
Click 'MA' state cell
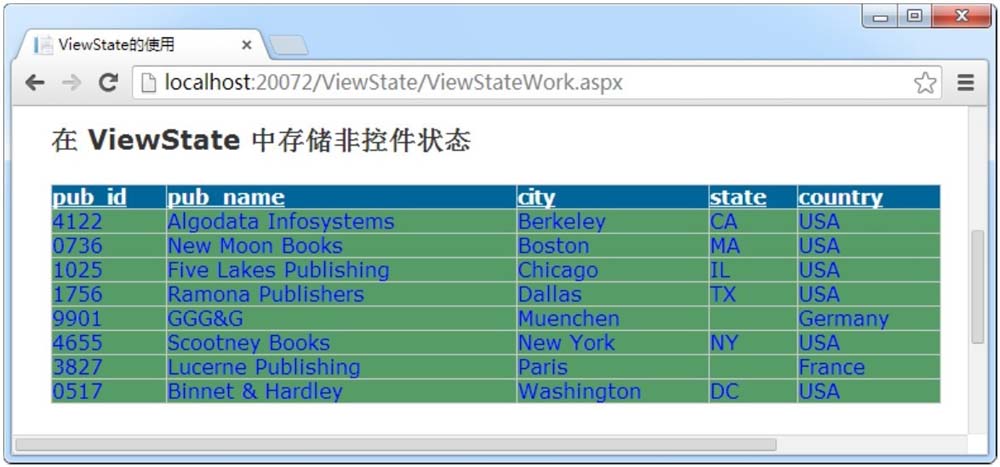(x=753, y=246)
